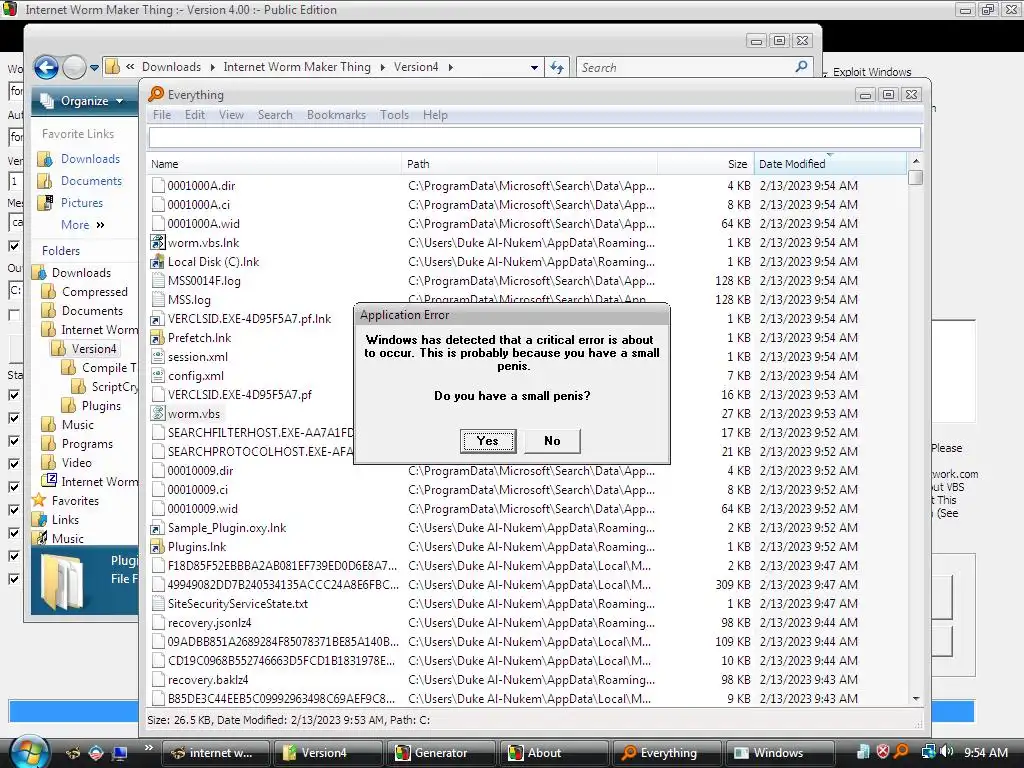Click the Local Disk (C).lnk drive icon
This screenshot has height=768, width=1024.
(157, 262)
